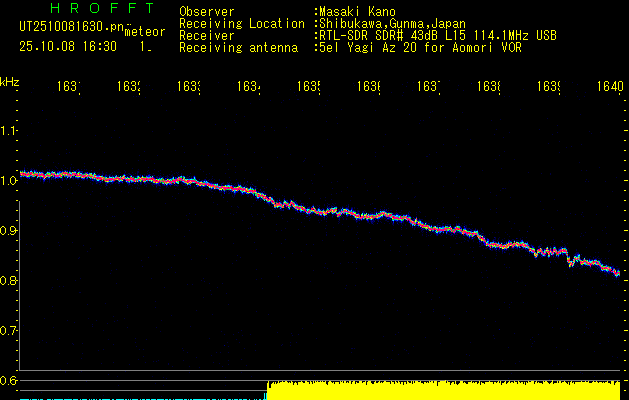Click the HROFFT title text

(101, 9)
